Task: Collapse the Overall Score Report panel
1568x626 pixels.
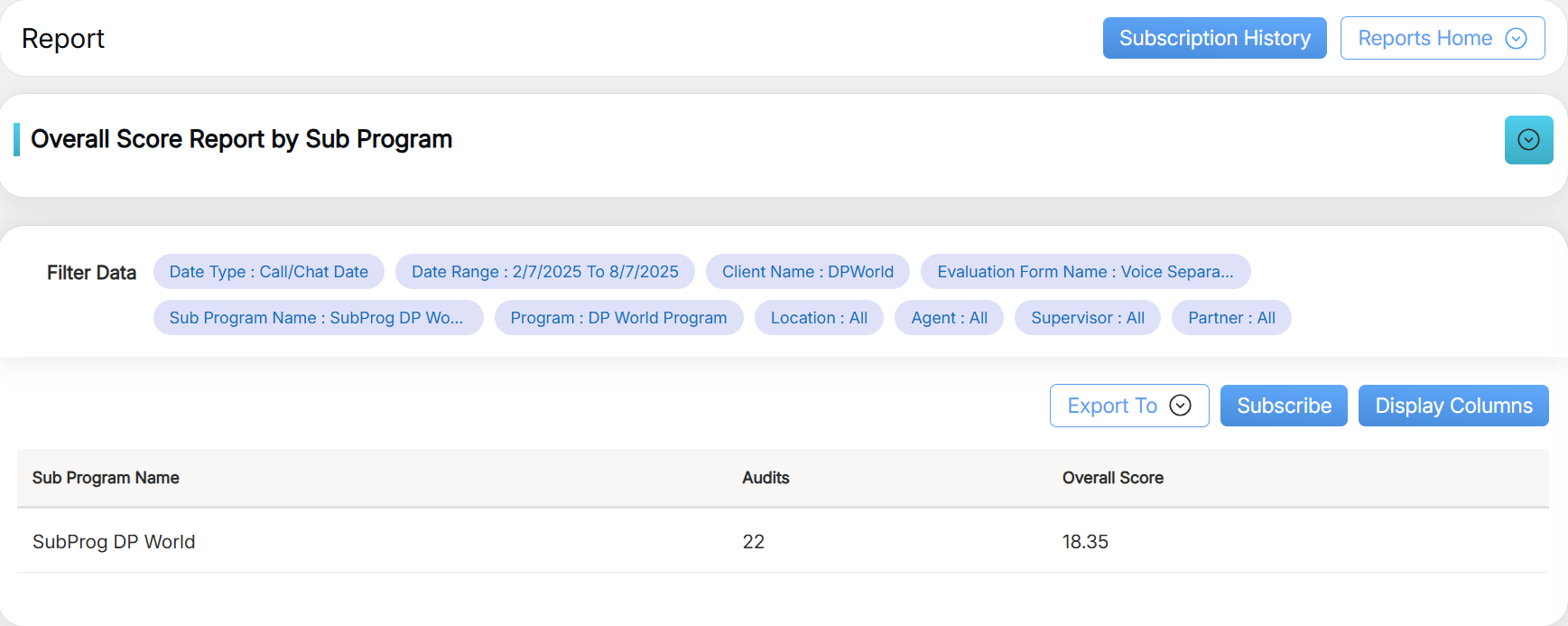Action: [1528, 140]
